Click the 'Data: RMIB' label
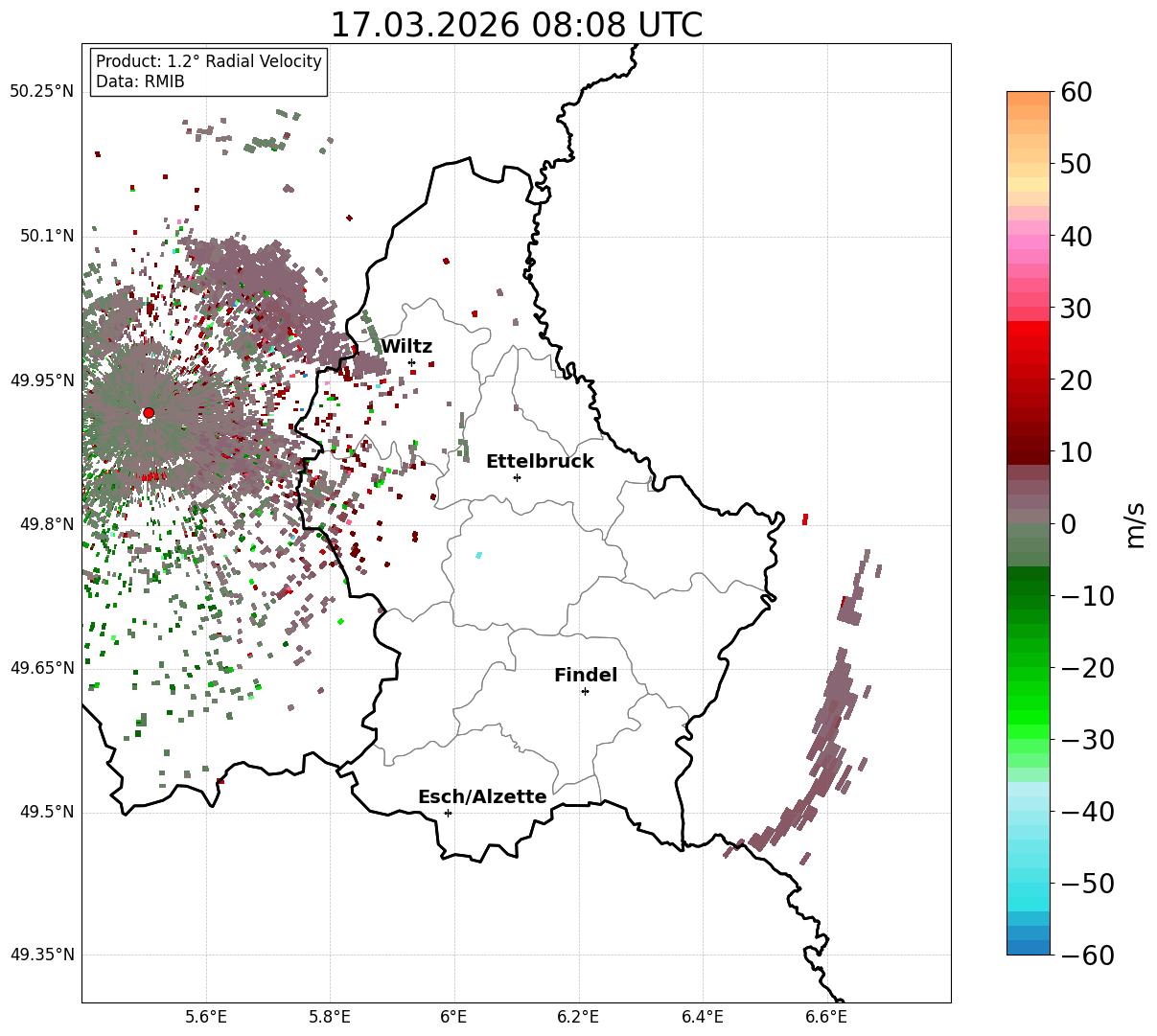The image size is (1157, 1036). (140, 81)
